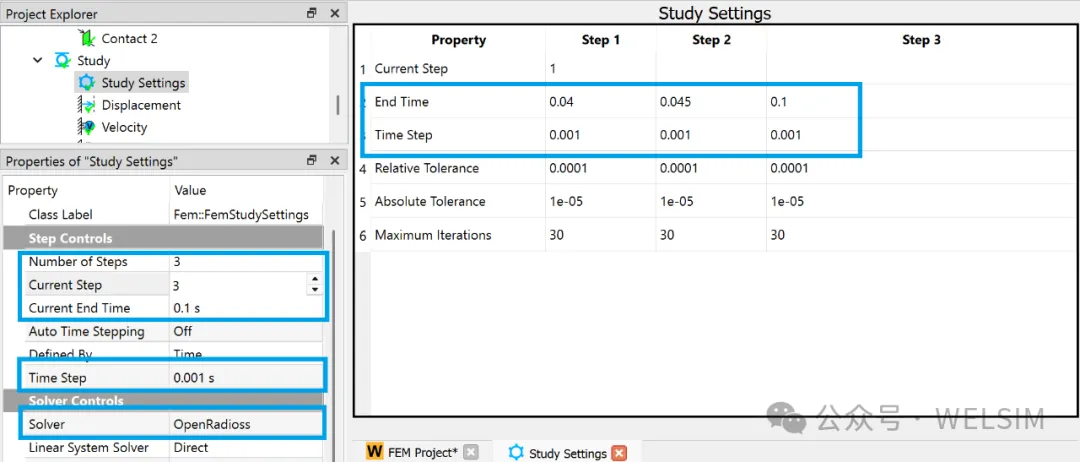Close the FEM Project tab

click(470, 452)
